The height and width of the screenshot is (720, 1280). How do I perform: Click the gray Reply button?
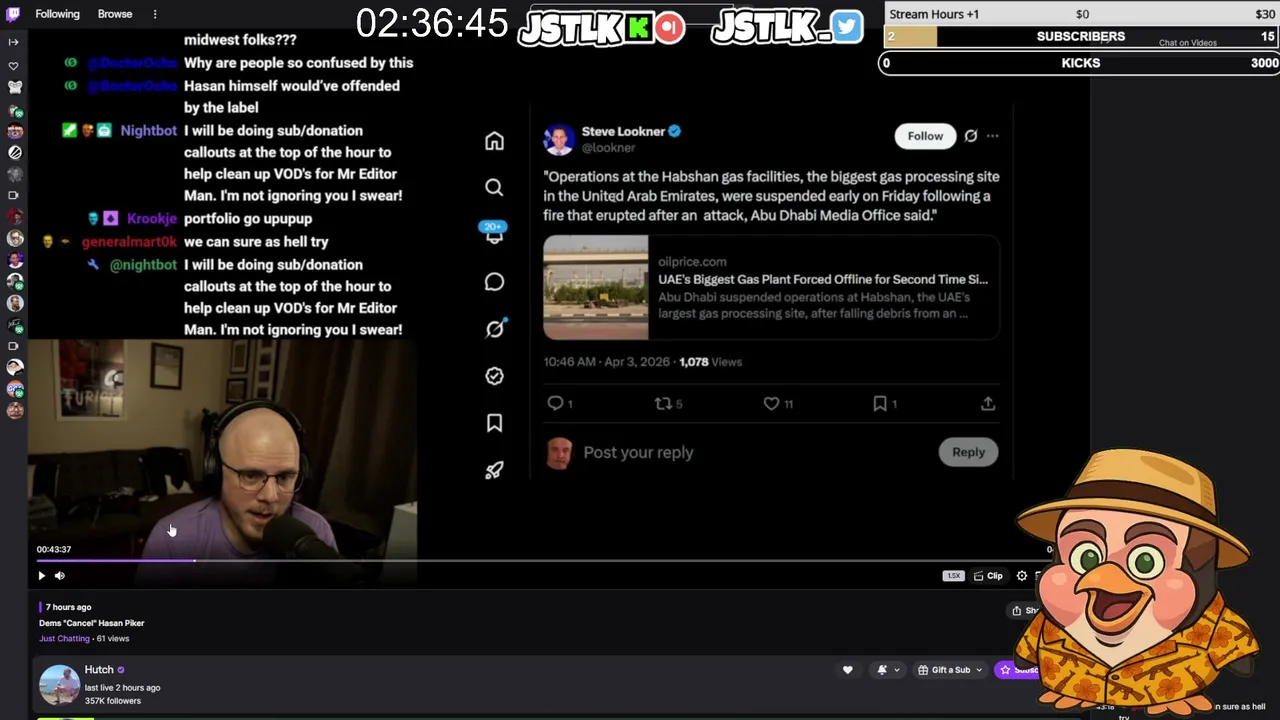click(968, 452)
